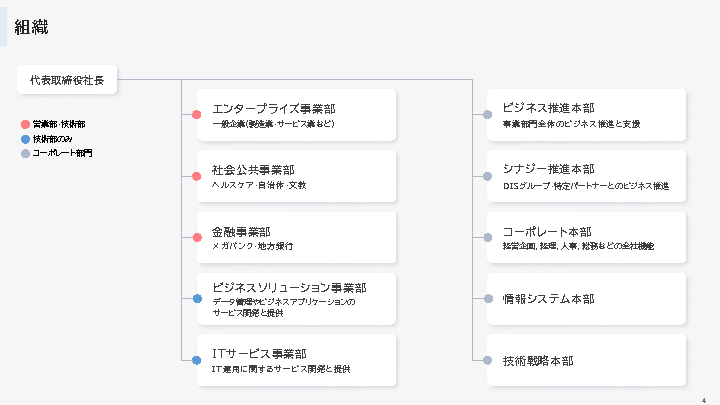Select the 情報システム本部 card
The width and height of the screenshot is (720, 405).
(x=586, y=298)
